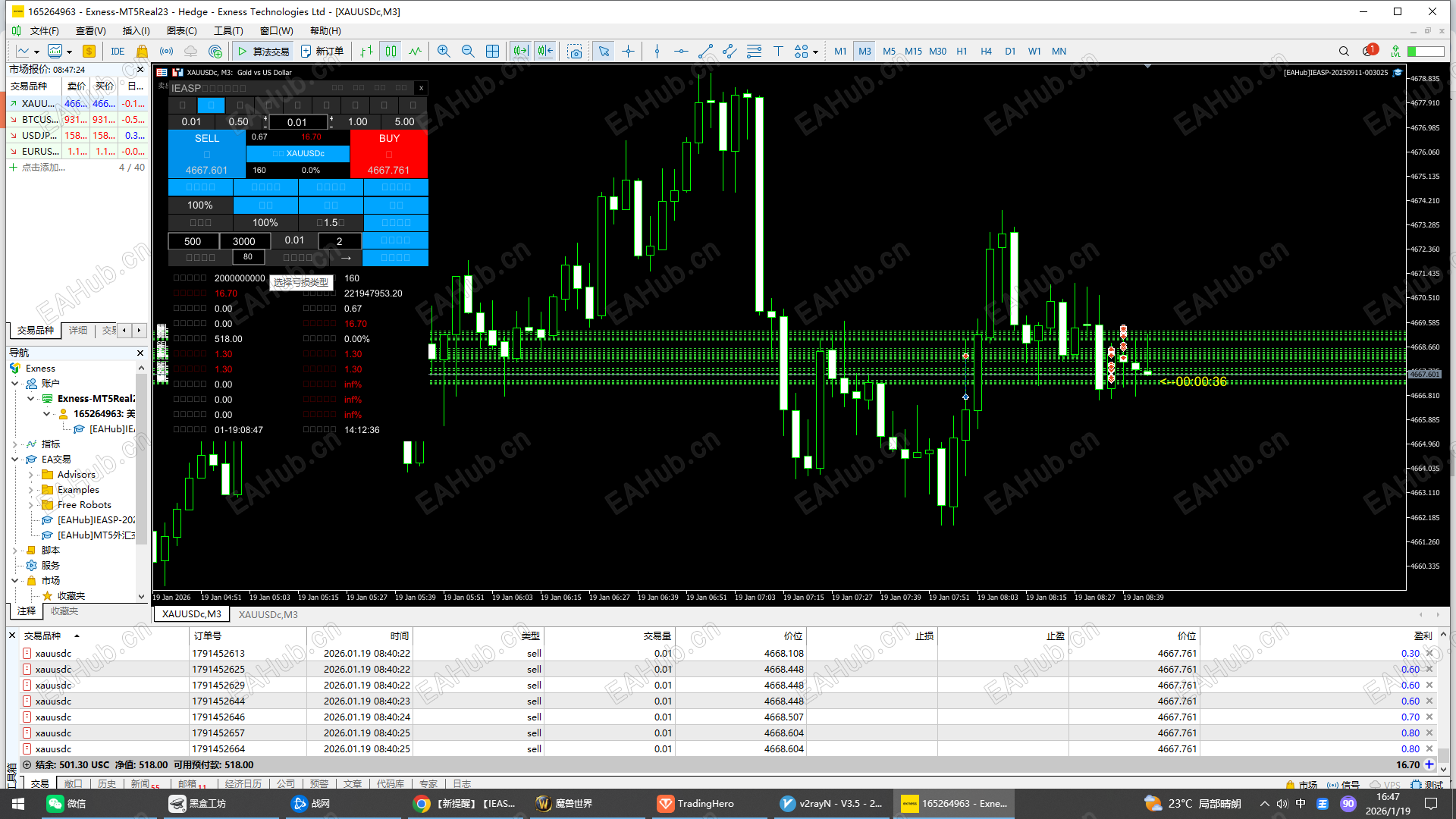
Task: Click the zoom out magnifier icon
Action: pos(468,52)
